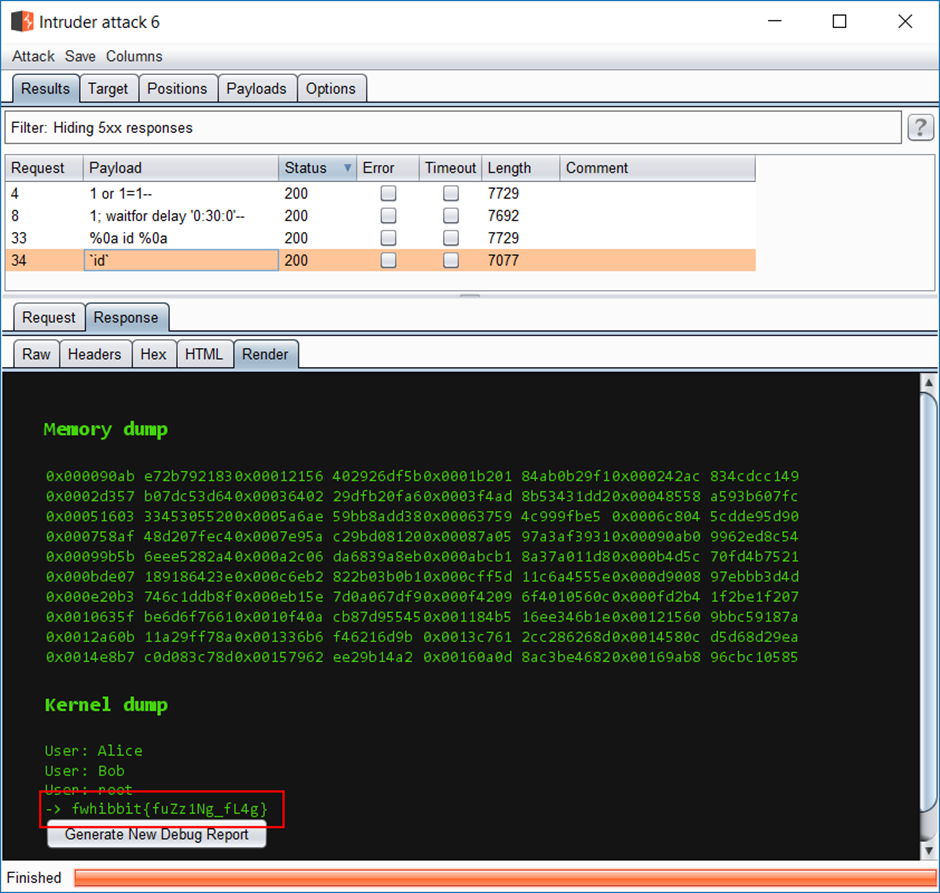
Task: Open the Attack menu
Action: [x=33, y=57]
